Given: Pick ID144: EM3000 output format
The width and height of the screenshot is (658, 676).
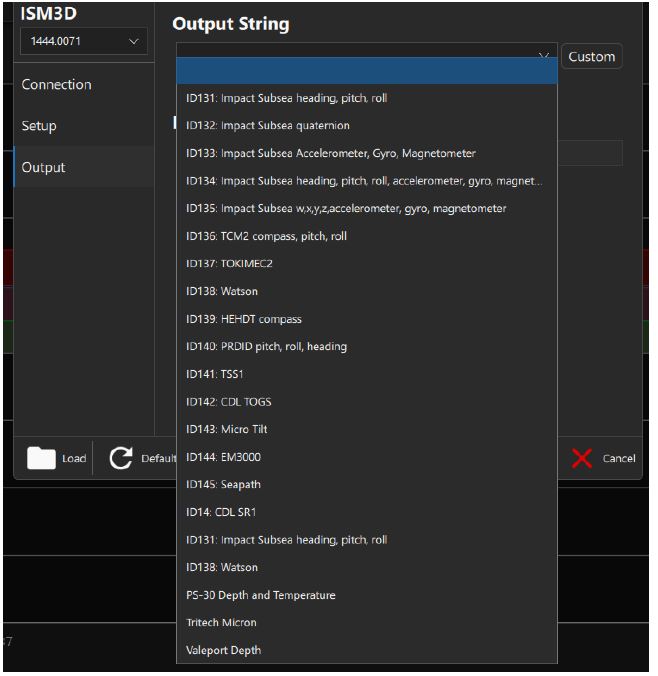Looking at the screenshot, I should point(223,457).
